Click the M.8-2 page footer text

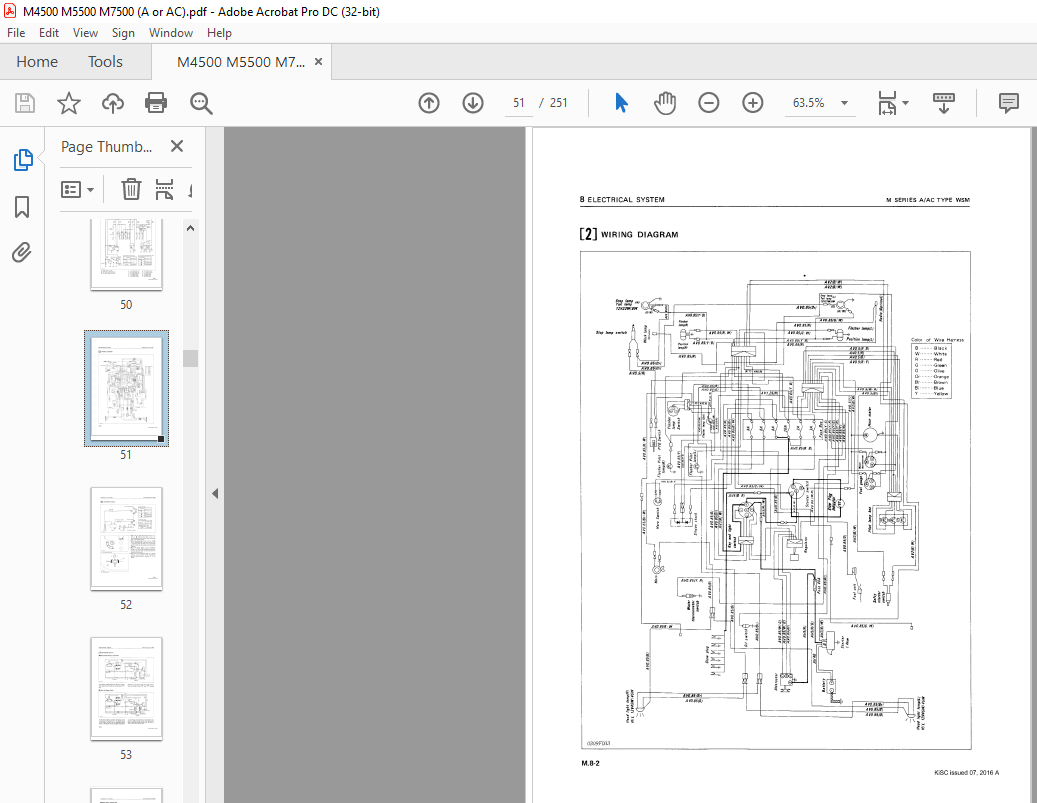(x=591, y=763)
